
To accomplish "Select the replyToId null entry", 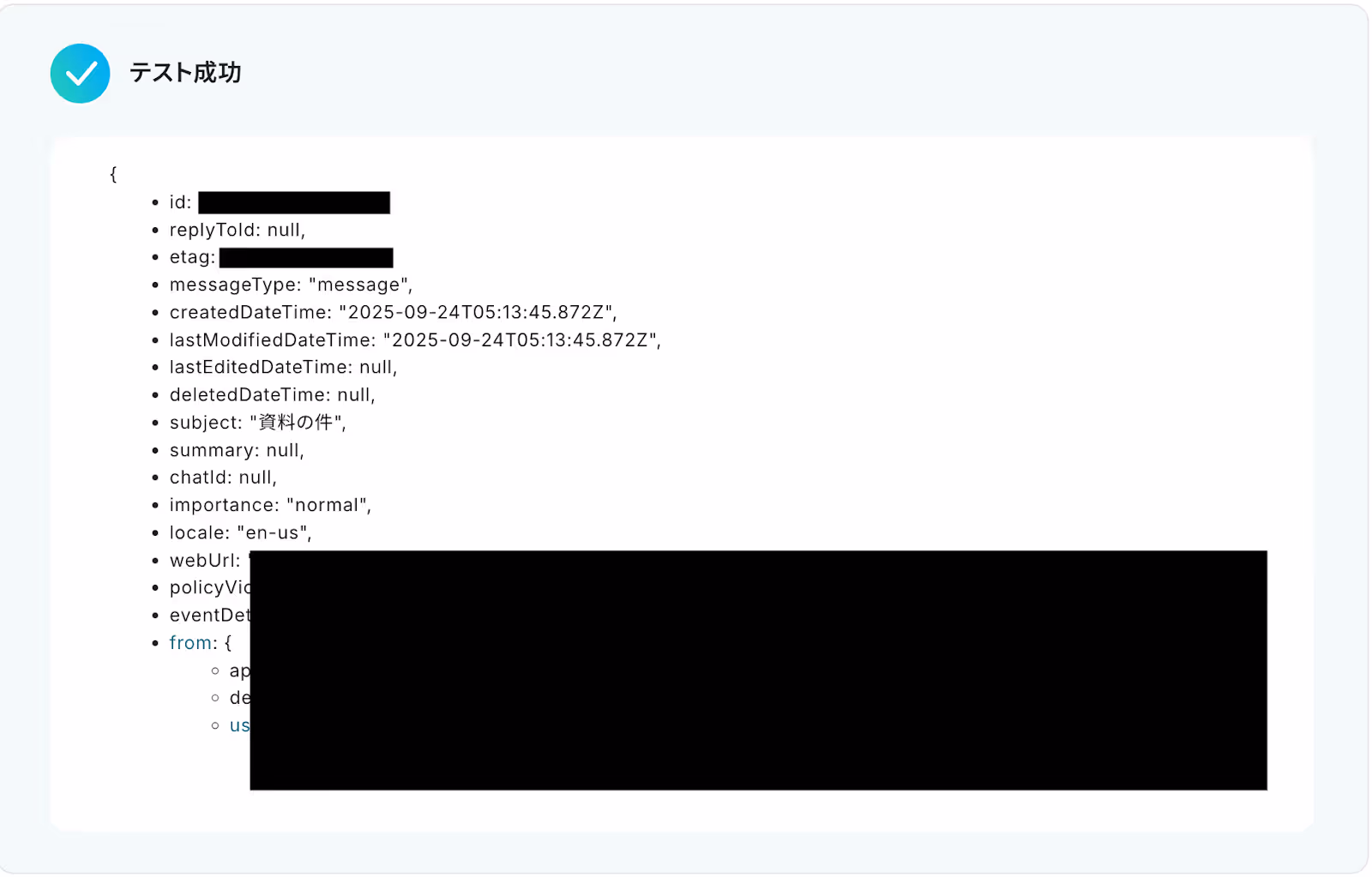I will (x=238, y=230).
